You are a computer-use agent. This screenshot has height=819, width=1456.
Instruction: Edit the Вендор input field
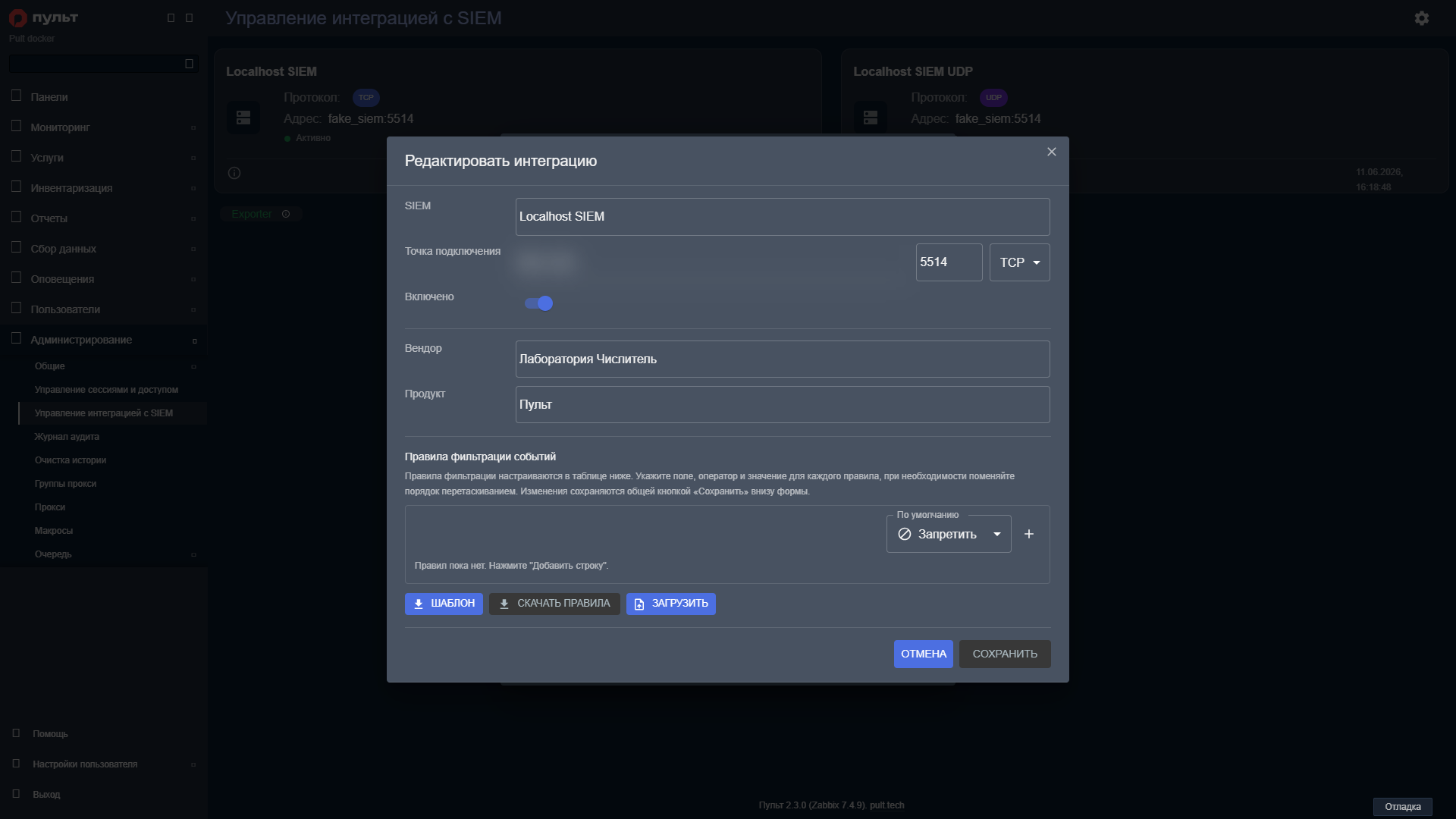click(783, 359)
